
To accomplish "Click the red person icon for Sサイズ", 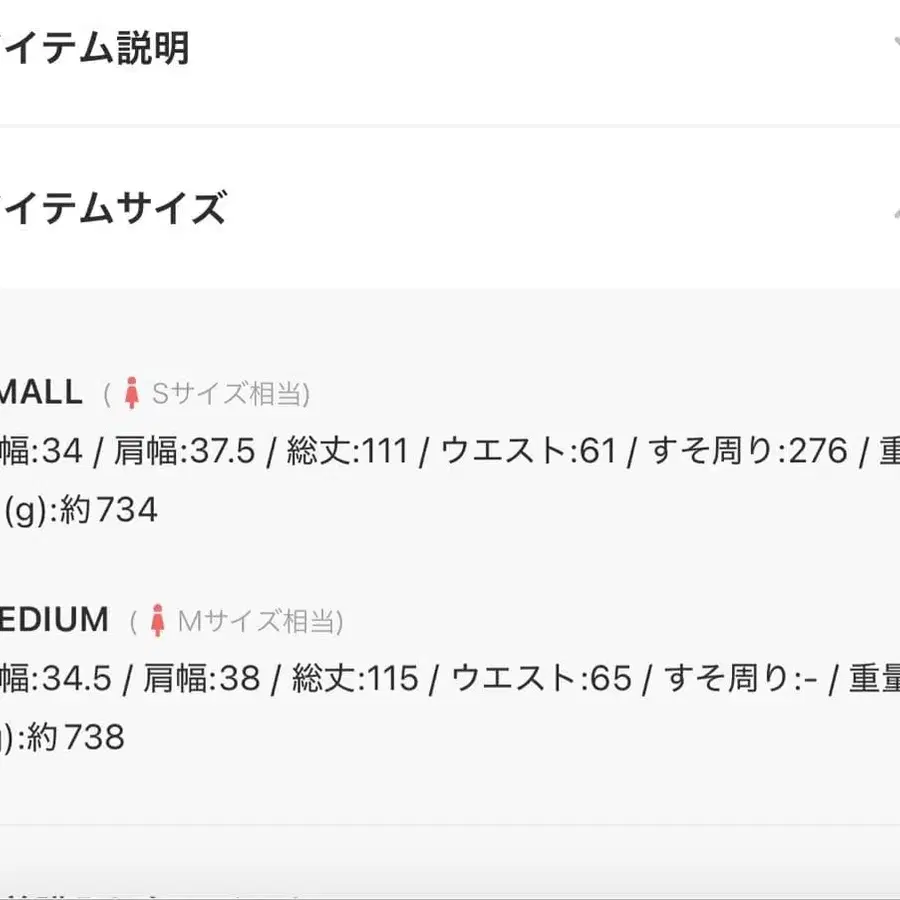I will [x=131, y=393].
